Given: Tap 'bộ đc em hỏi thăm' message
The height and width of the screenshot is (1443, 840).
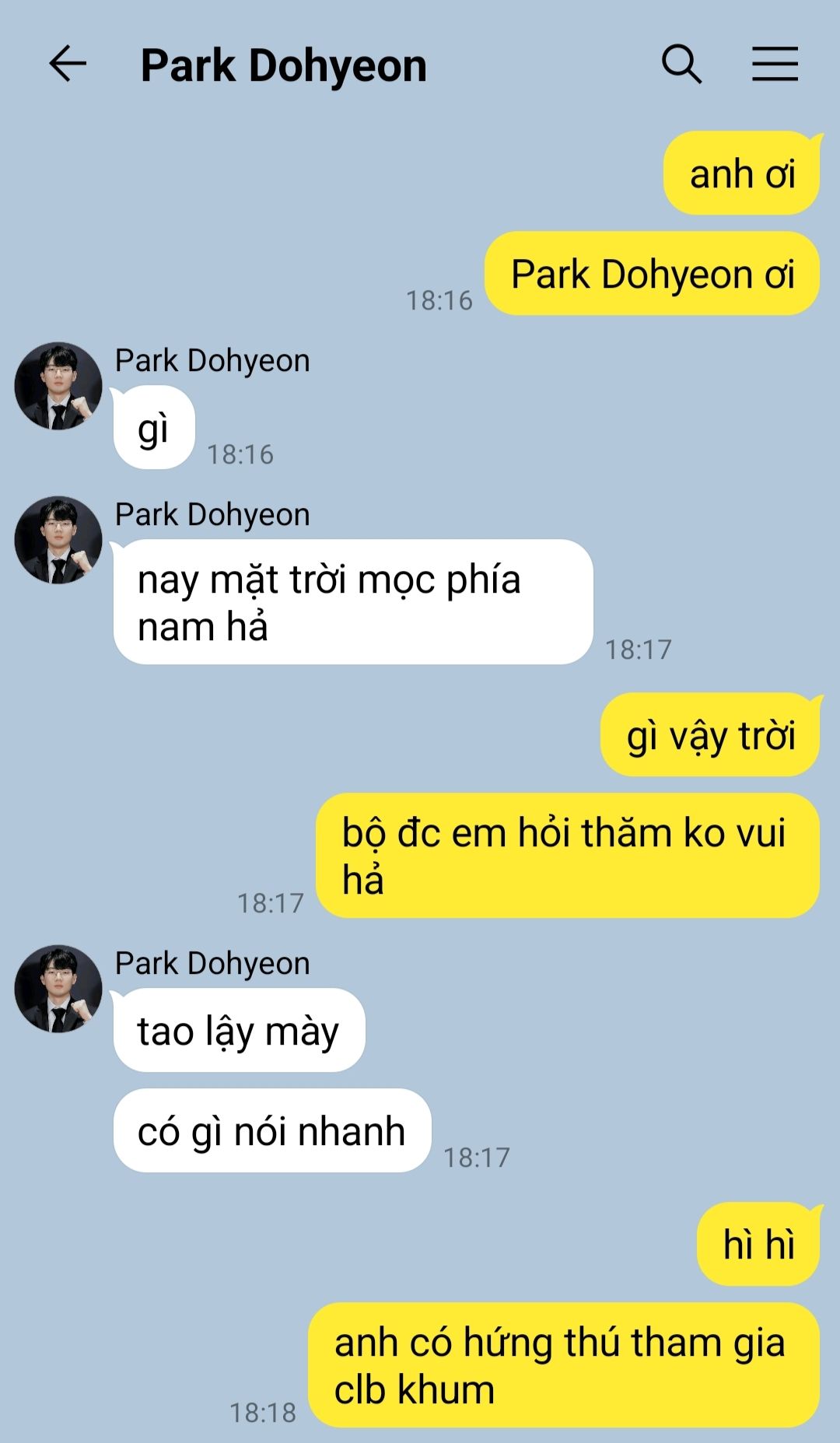Looking at the screenshot, I should click(568, 856).
